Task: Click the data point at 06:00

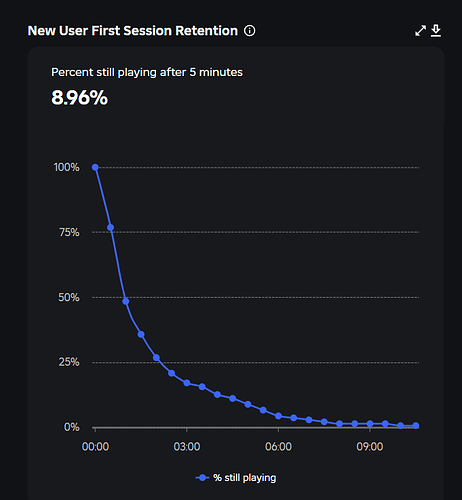Action: (278, 416)
